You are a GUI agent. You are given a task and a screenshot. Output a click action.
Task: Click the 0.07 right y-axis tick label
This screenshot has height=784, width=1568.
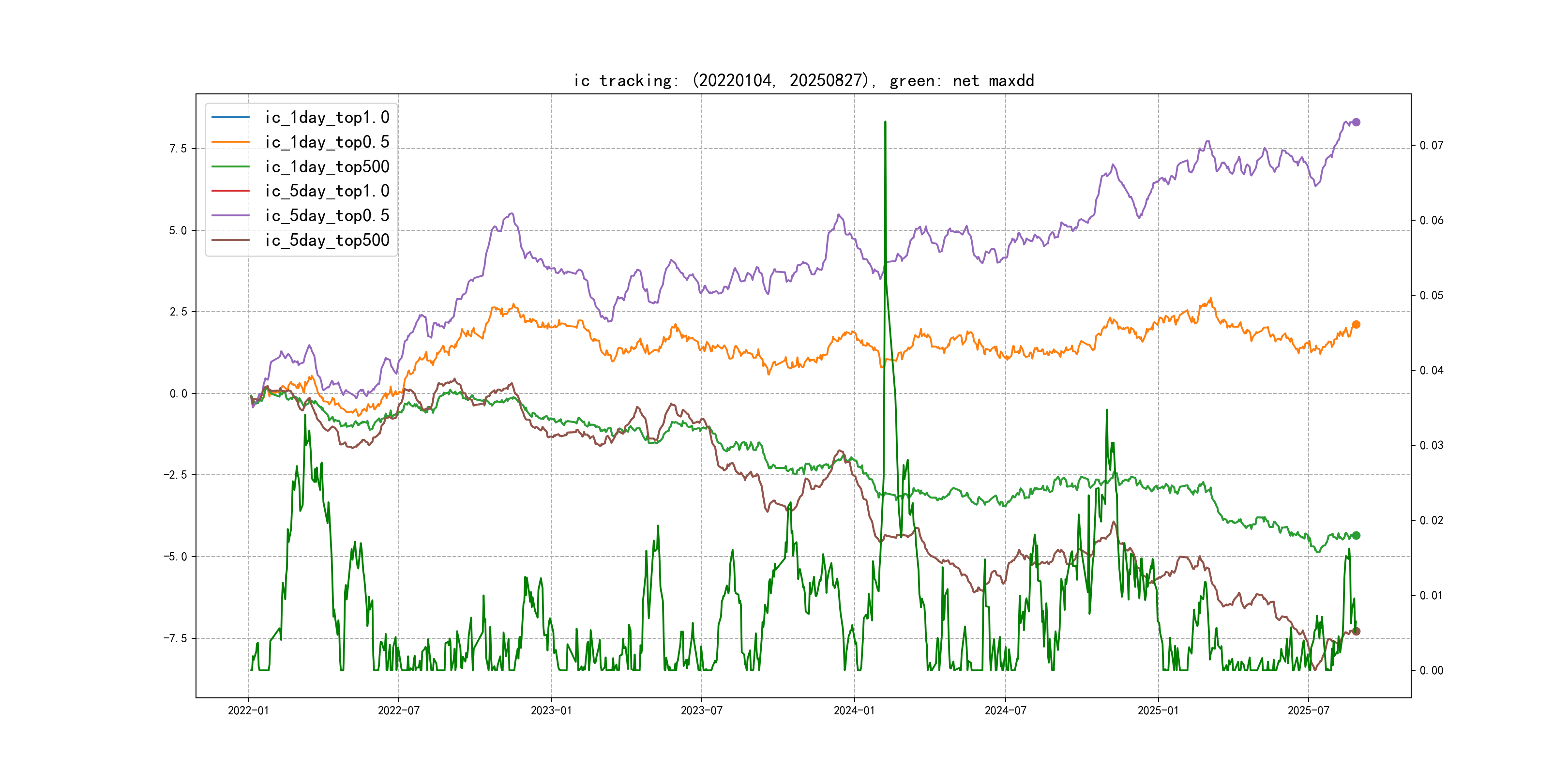point(1431,146)
